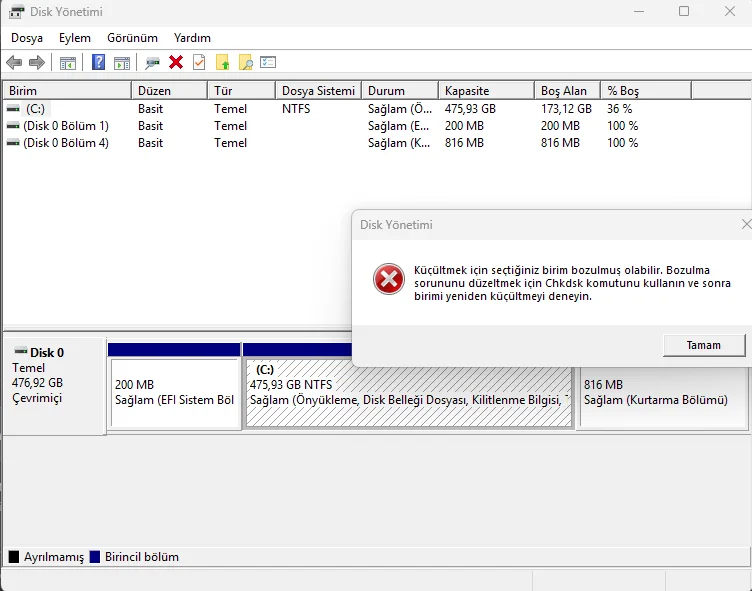Image resolution: width=752 pixels, height=591 pixels.
Task: Click the red X Delete icon
Action: click(x=176, y=62)
